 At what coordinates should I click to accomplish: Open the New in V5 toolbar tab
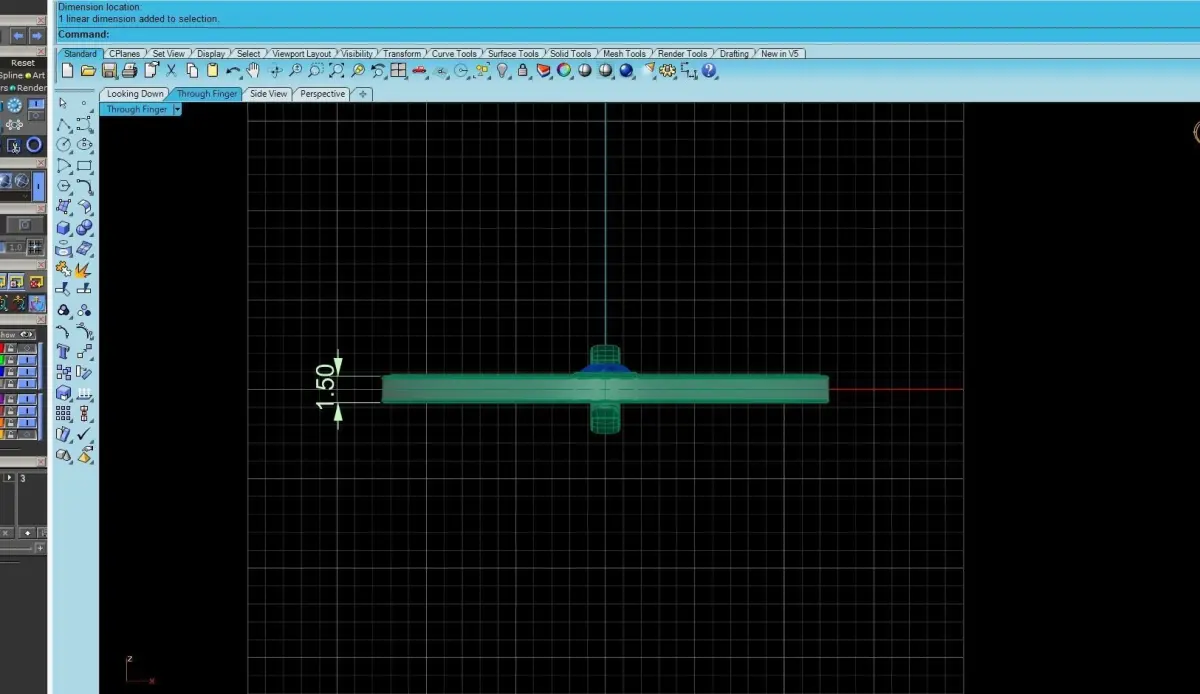pyautogui.click(x=781, y=53)
